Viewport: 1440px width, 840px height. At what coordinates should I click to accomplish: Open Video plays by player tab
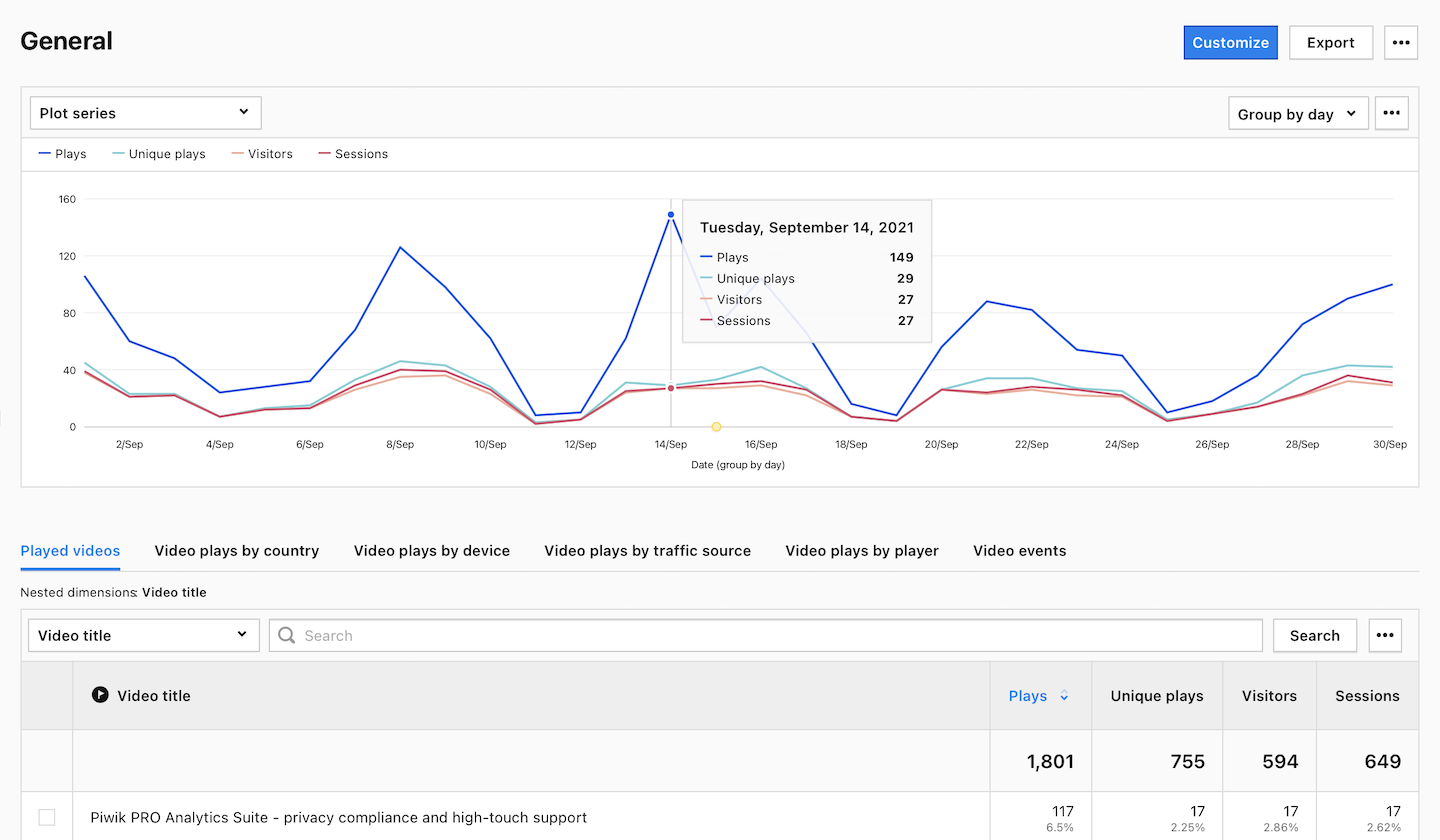[862, 551]
